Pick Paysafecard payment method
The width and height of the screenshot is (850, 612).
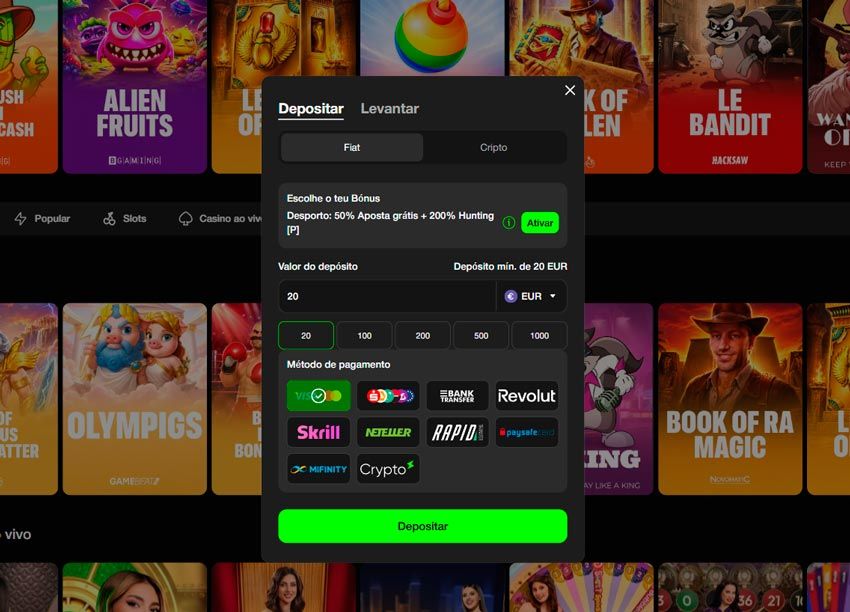coord(526,432)
